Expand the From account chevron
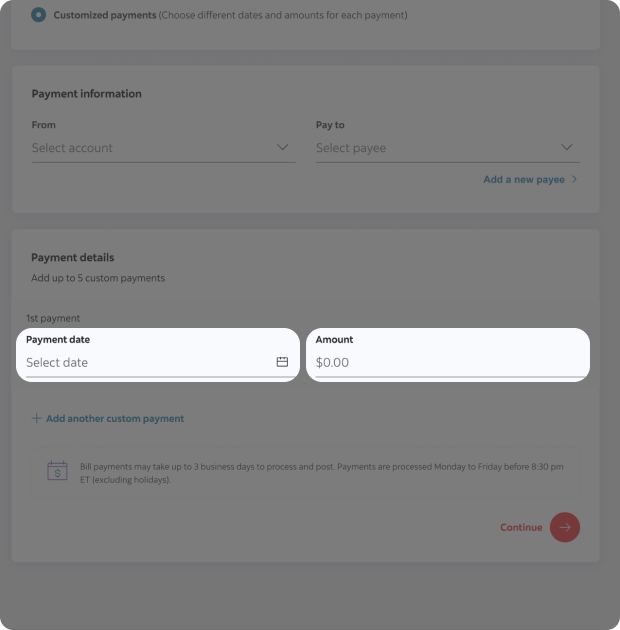This screenshot has width=620, height=630. click(283, 147)
